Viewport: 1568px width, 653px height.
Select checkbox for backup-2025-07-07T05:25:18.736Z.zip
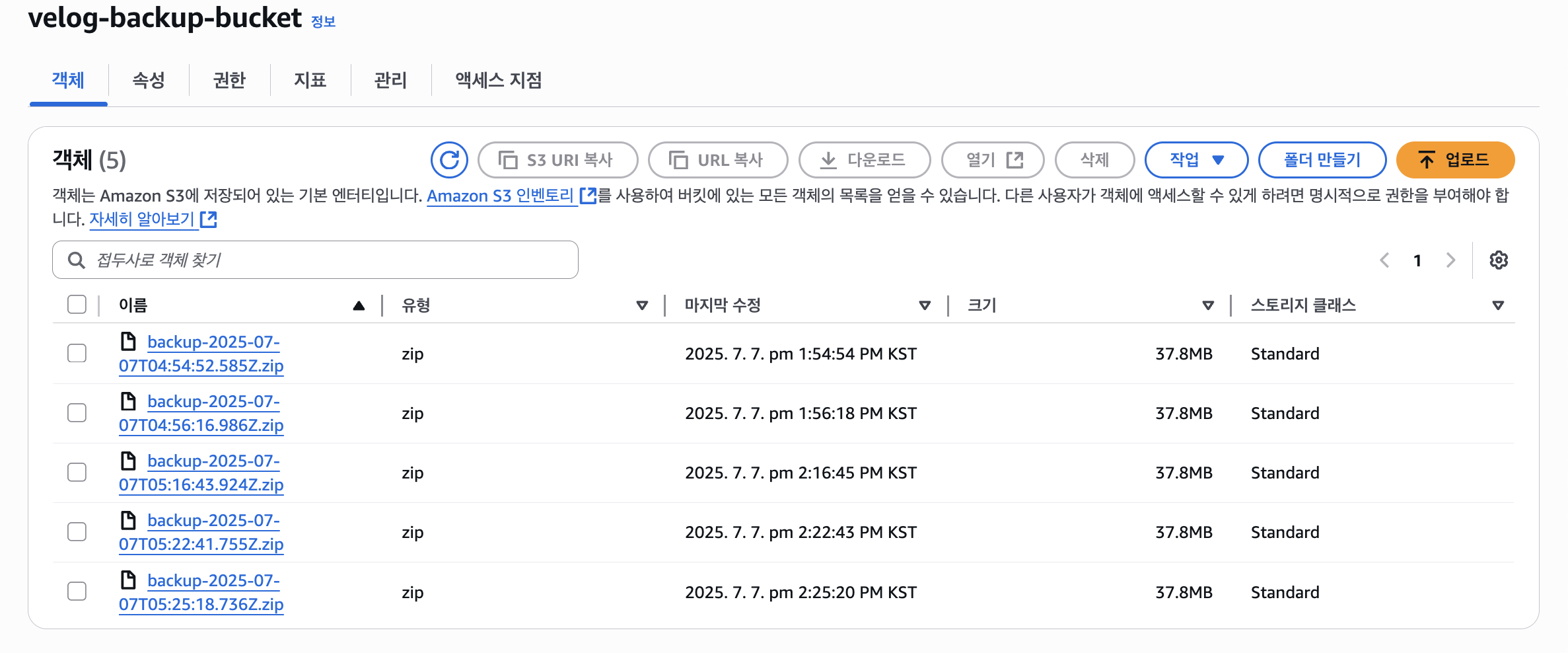[77, 592]
